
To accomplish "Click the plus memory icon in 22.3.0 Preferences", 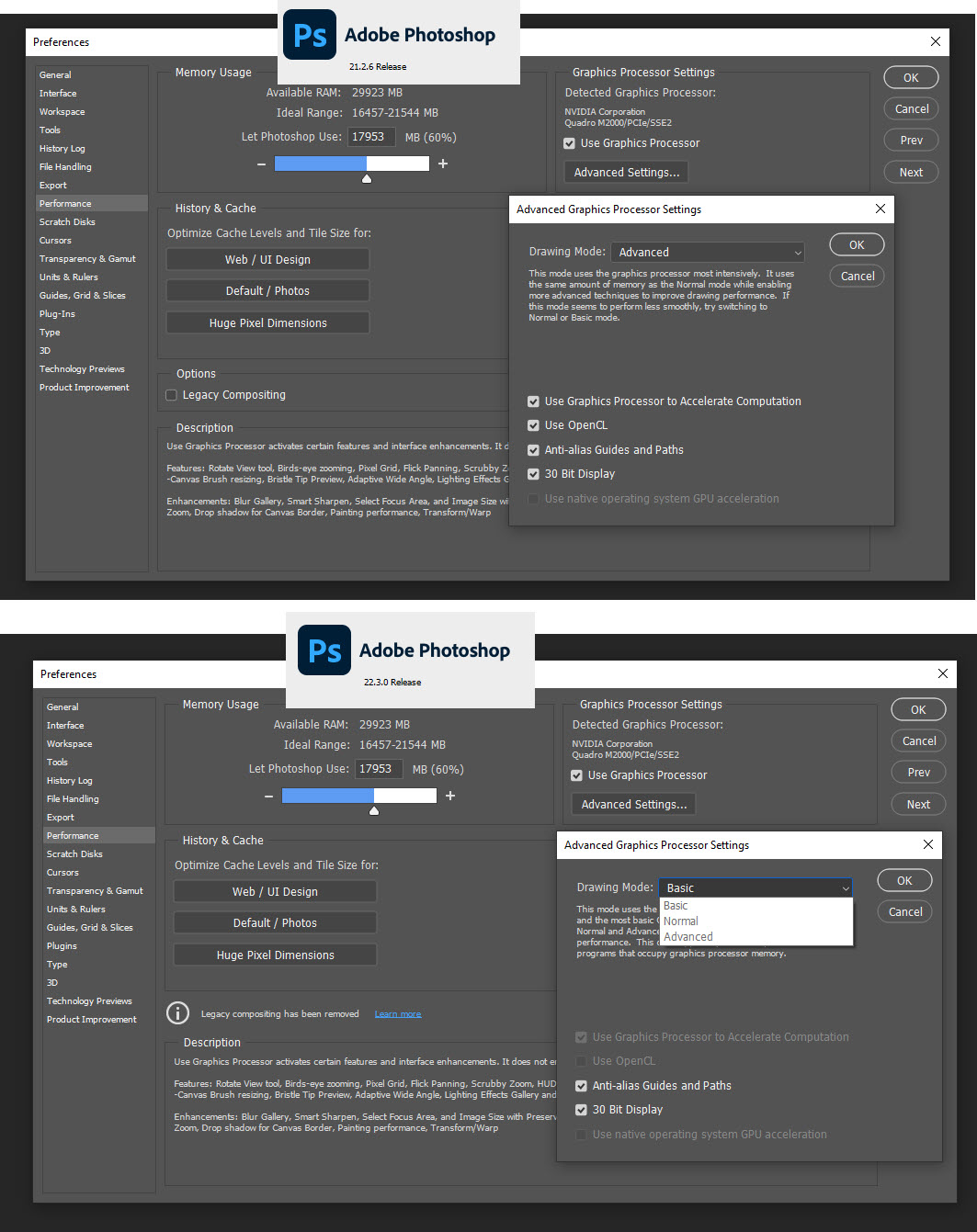I will click(x=450, y=796).
